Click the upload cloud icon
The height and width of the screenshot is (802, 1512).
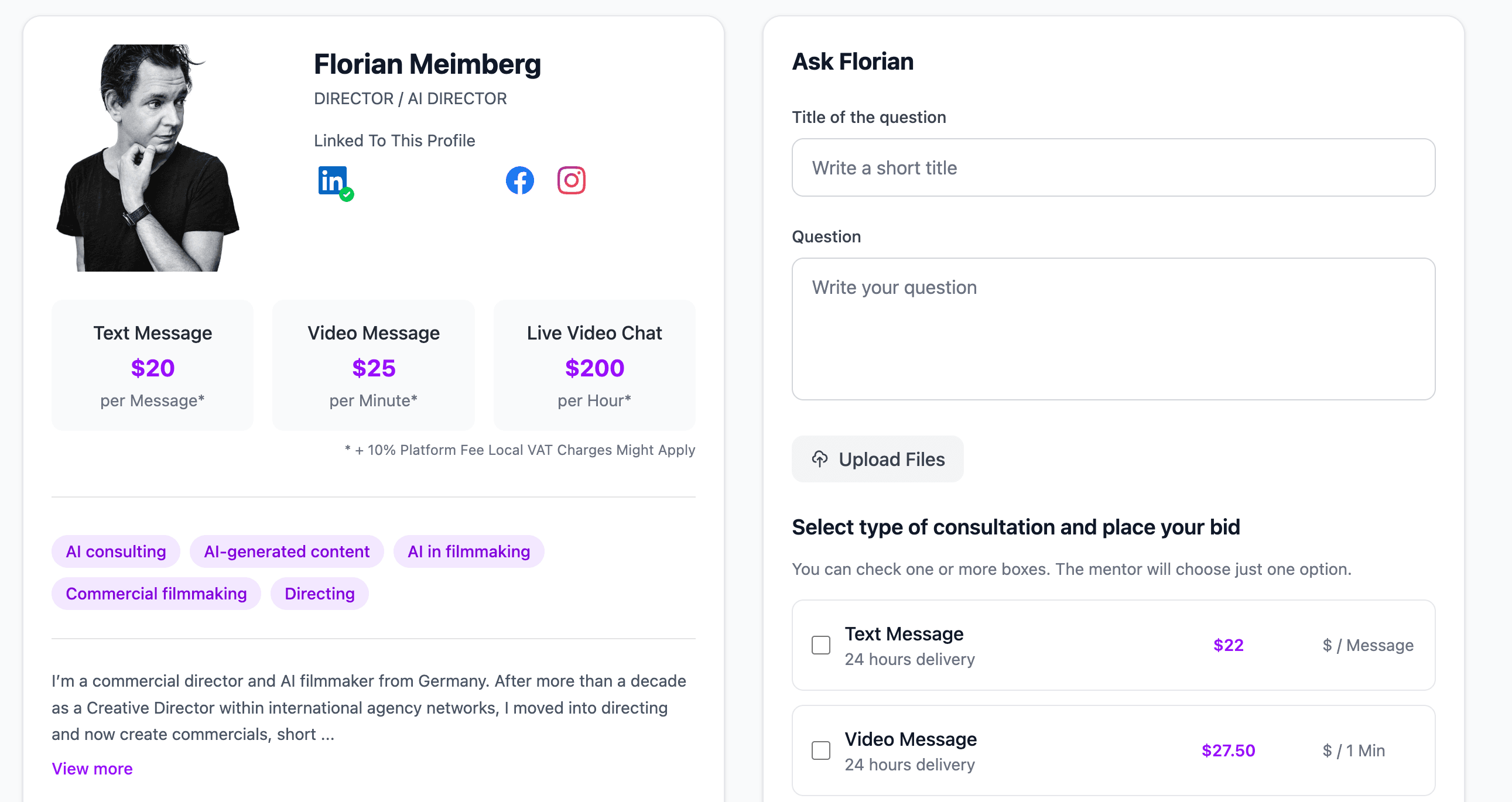pyautogui.click(x=820, y=459)
